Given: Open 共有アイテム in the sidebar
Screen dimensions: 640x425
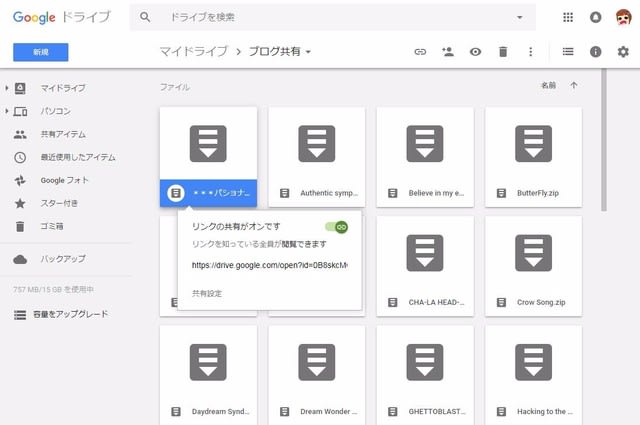Looking at the screenshot, I should point(63,134).
